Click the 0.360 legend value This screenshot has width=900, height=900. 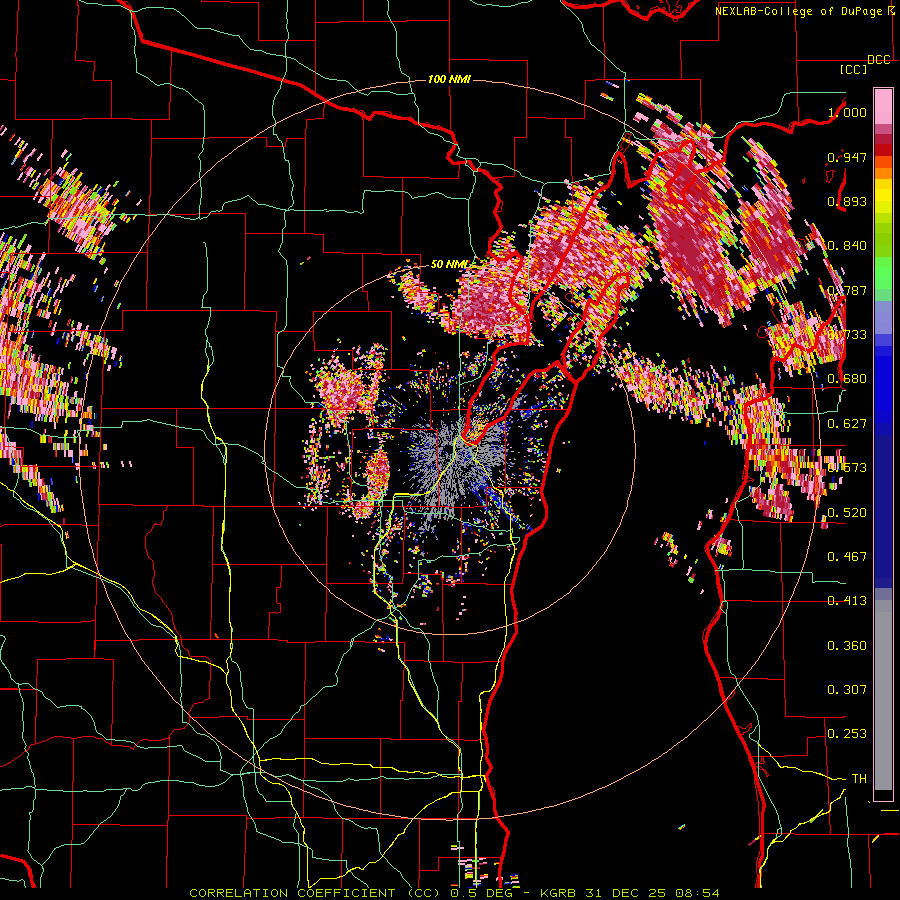pos(847,646)
